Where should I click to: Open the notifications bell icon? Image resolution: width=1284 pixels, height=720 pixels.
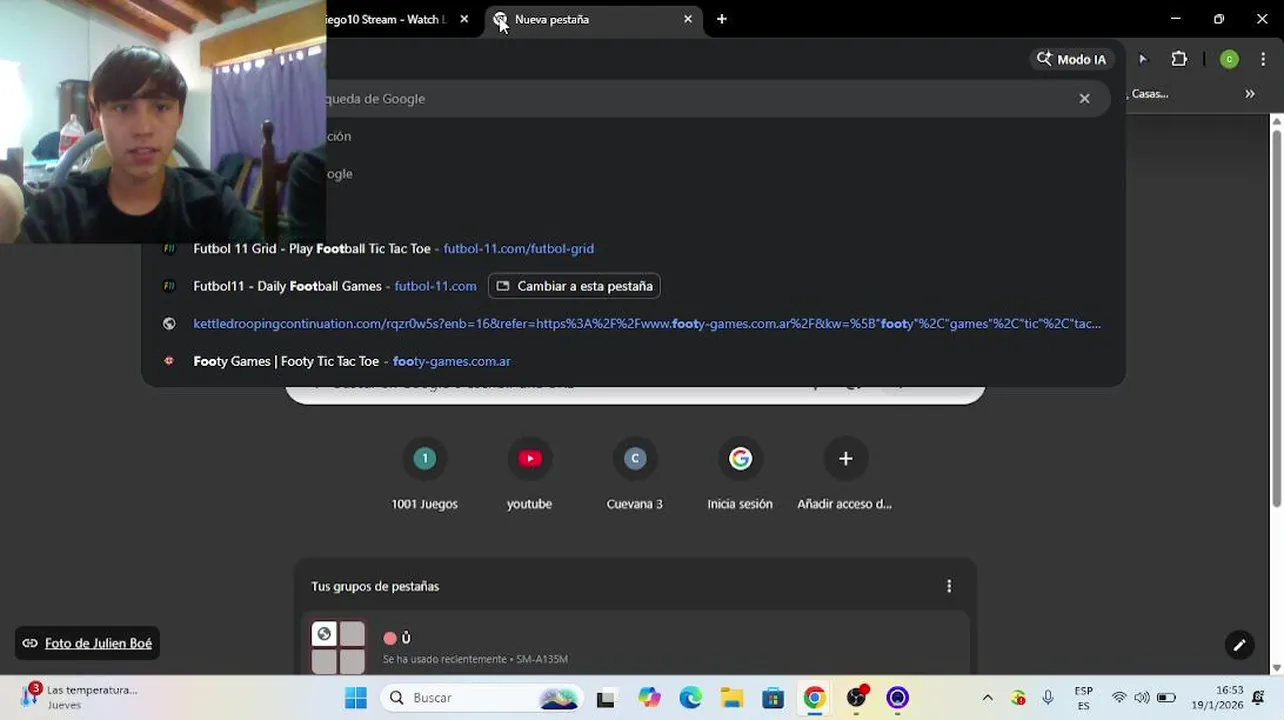[x=1259, y=698]
